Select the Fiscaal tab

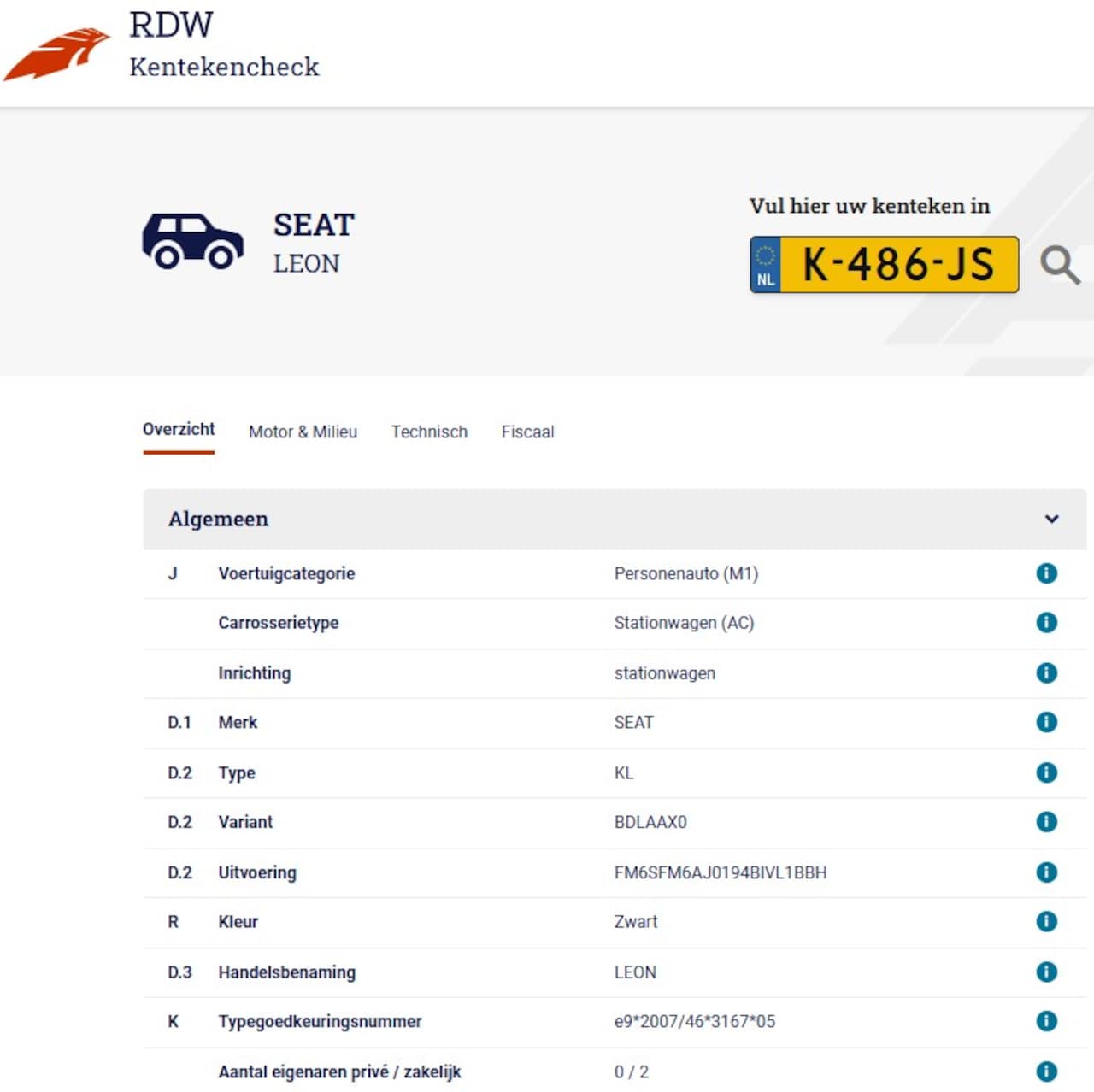(527, 432)
